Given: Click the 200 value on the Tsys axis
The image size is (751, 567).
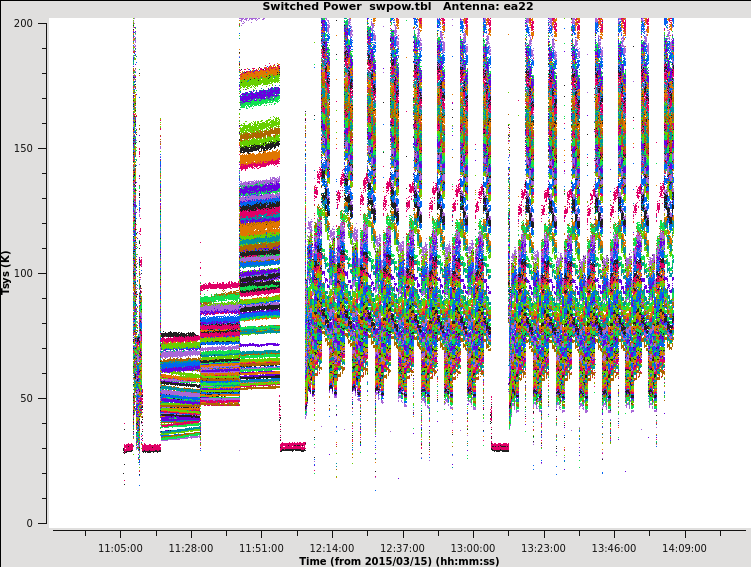Looking at the screenshot, I should tap(23, 23).
